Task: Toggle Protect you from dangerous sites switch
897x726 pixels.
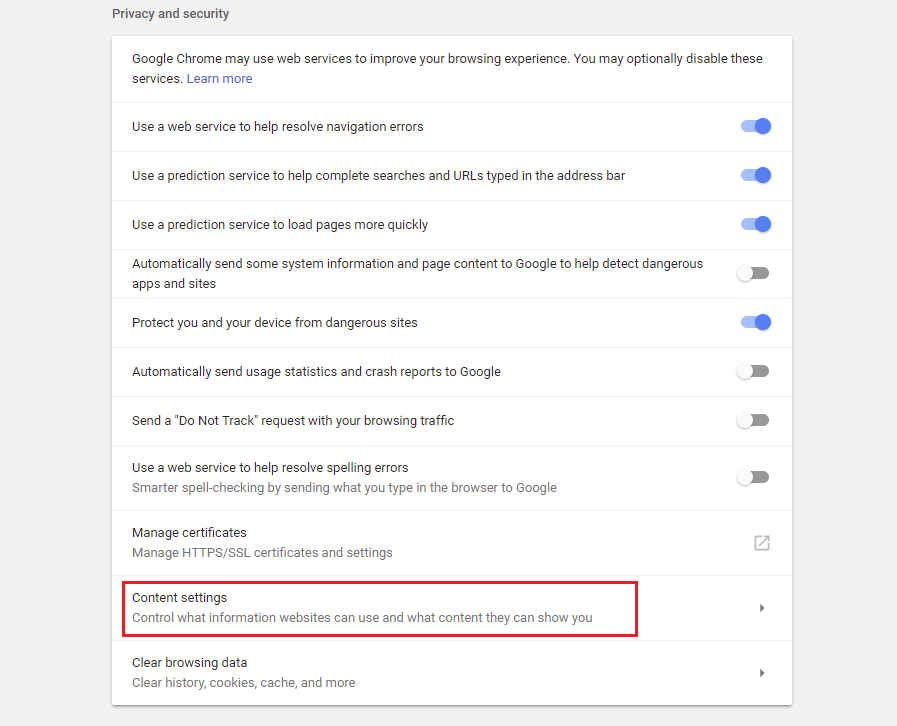Action: coord(756,322)
